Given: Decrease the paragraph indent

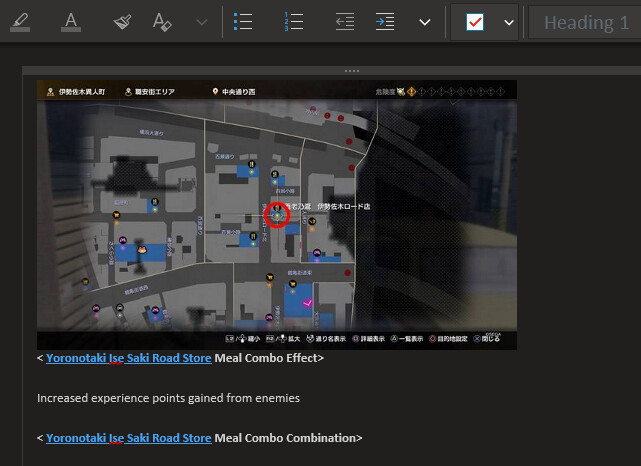Looking at the screenshot, I should click(x=345, y=22).
